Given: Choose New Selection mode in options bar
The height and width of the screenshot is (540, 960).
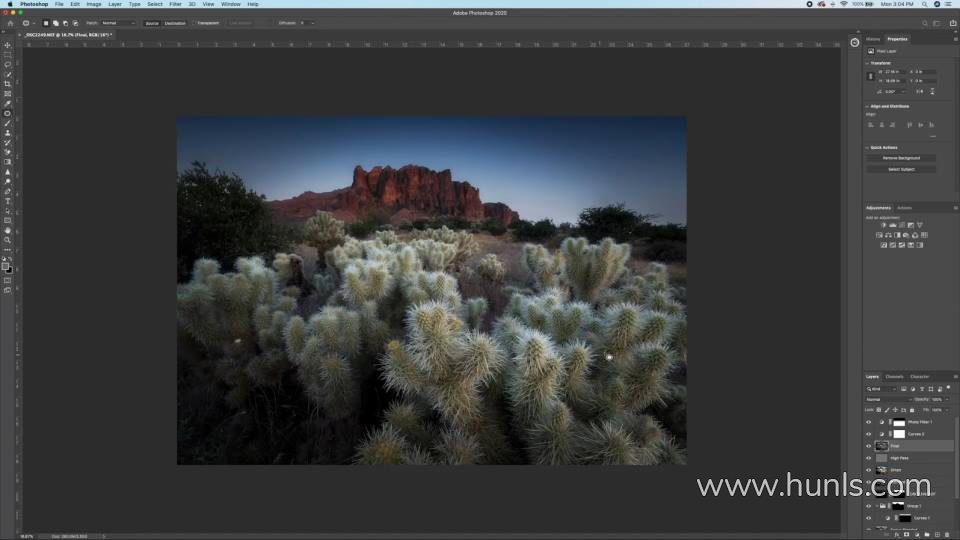Looking at the screenshot, I should (x=45, y=23).
